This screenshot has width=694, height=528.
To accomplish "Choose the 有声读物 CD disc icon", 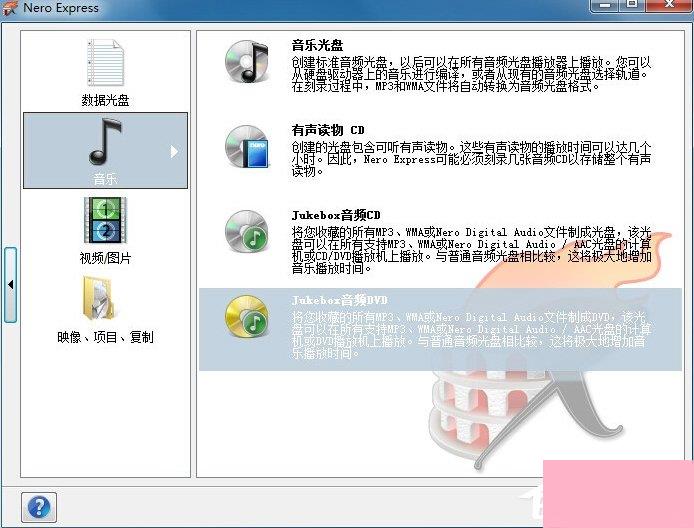I will tap(247, 146).
